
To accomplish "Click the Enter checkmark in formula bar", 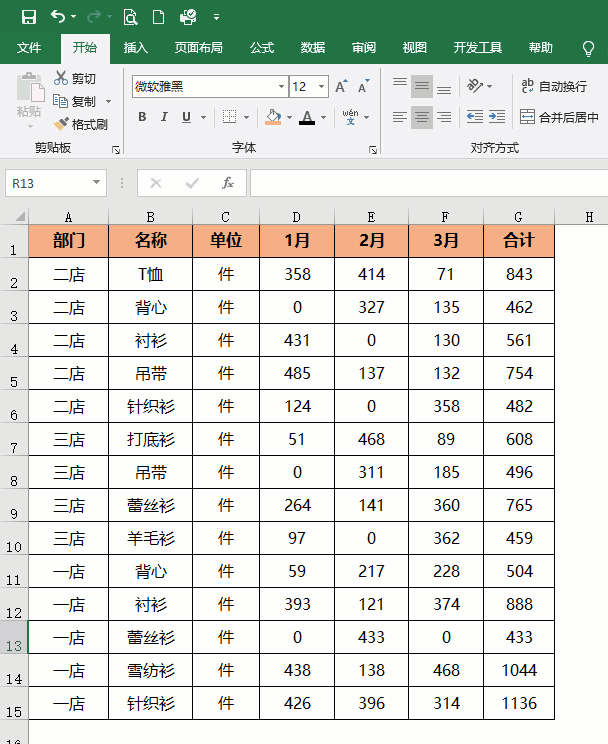I will (192, 183).
